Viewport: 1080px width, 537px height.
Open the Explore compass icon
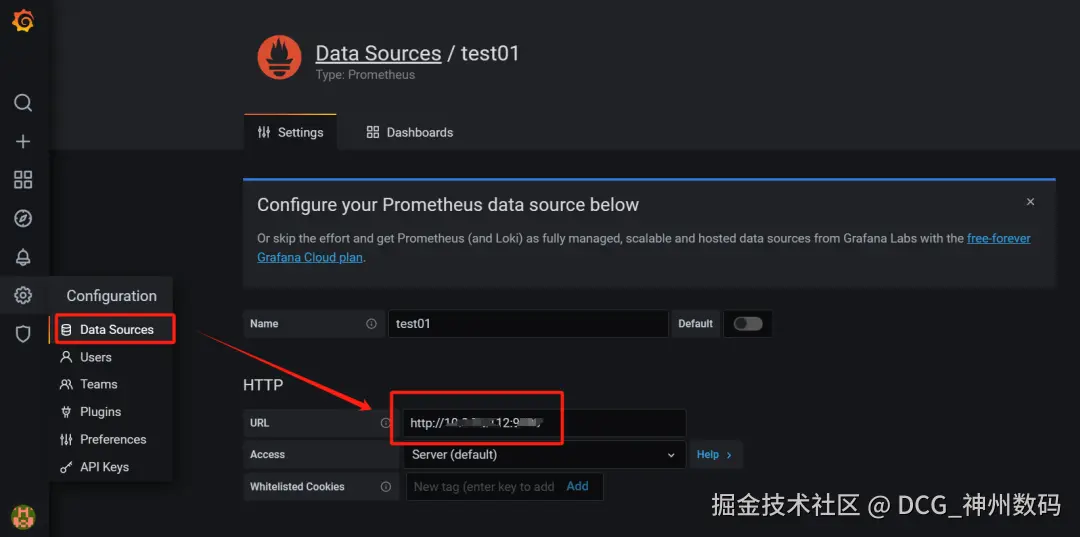pos(23,218)
